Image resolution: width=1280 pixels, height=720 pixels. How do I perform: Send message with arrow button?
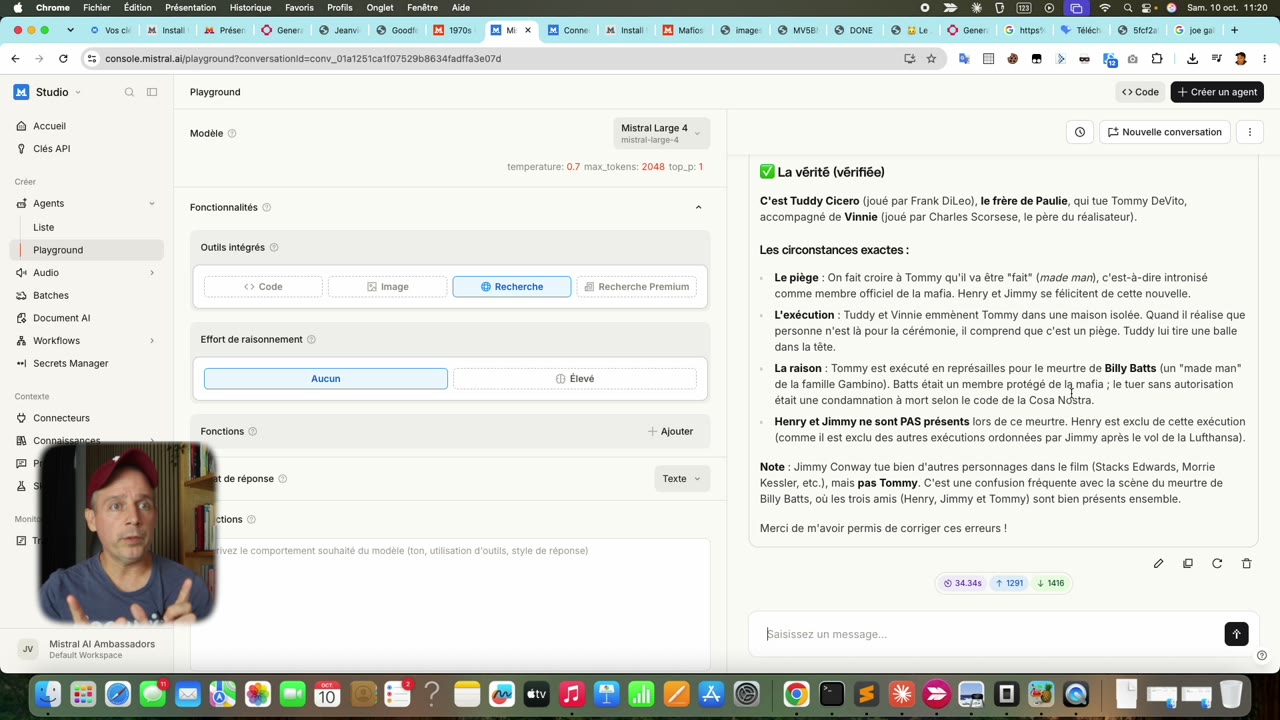pos(1236,634)
